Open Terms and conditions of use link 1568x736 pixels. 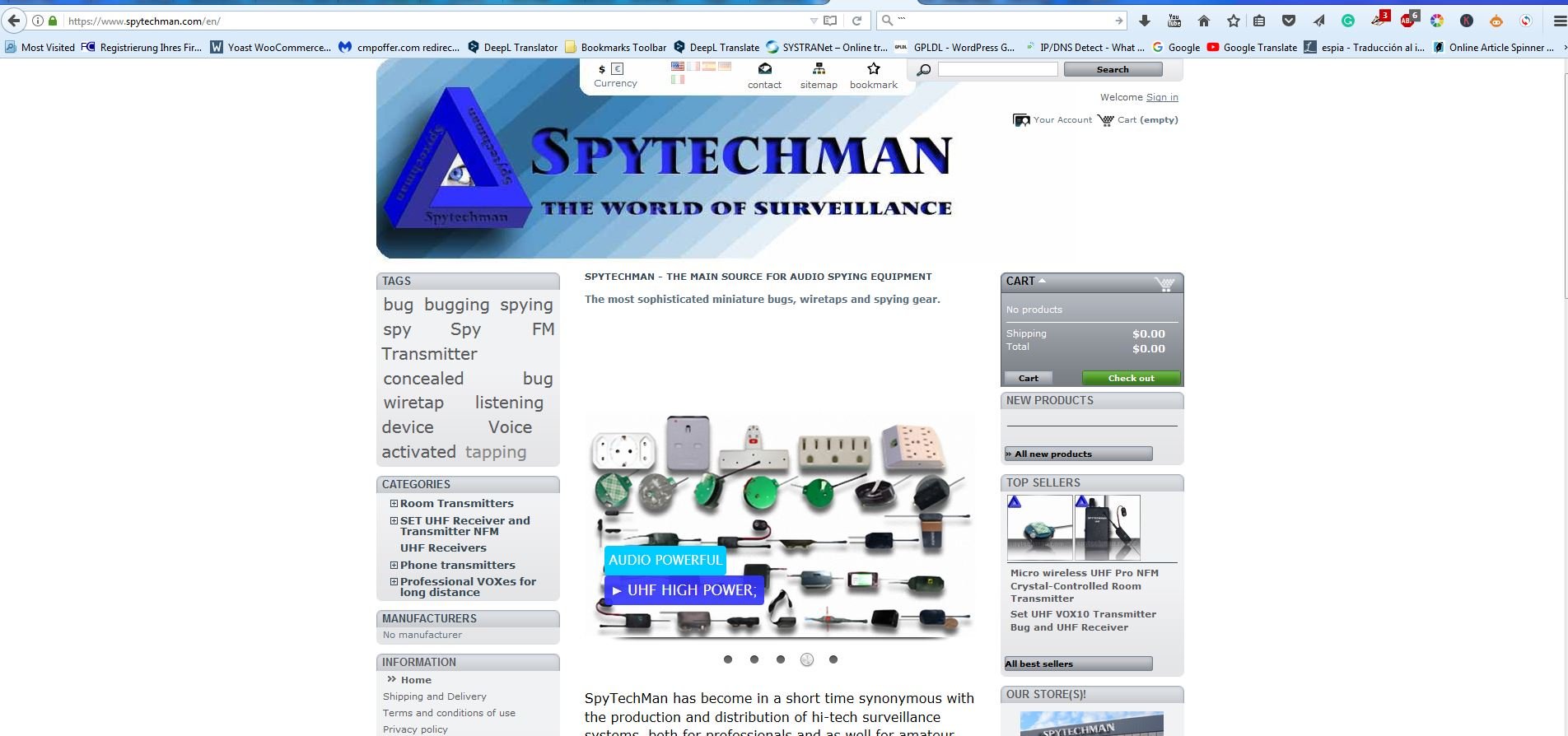coord(449,713)
